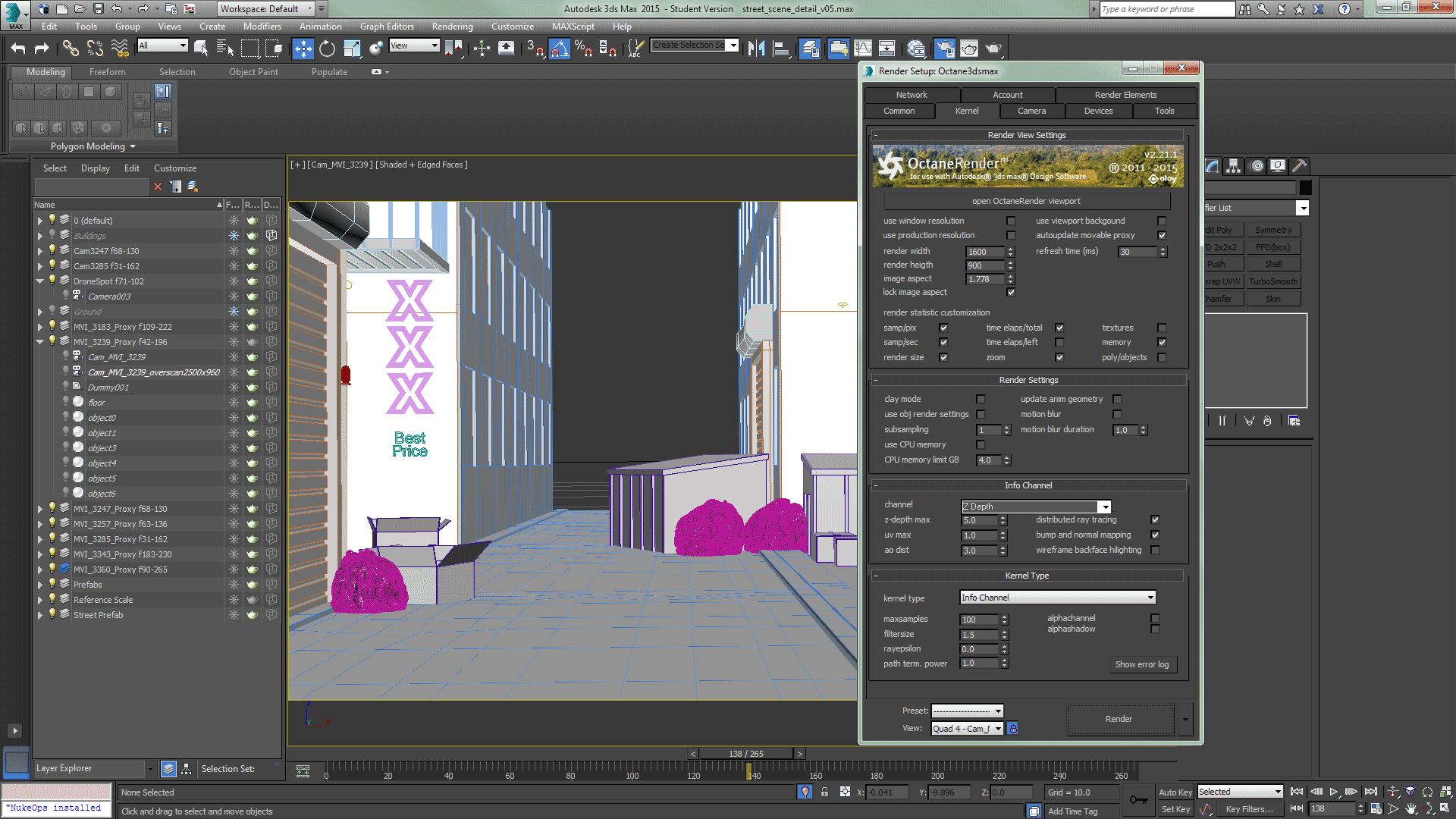Click the lock selection padlock icon
Viewport: 1456px width, 819px height.
tap(824, 792)
